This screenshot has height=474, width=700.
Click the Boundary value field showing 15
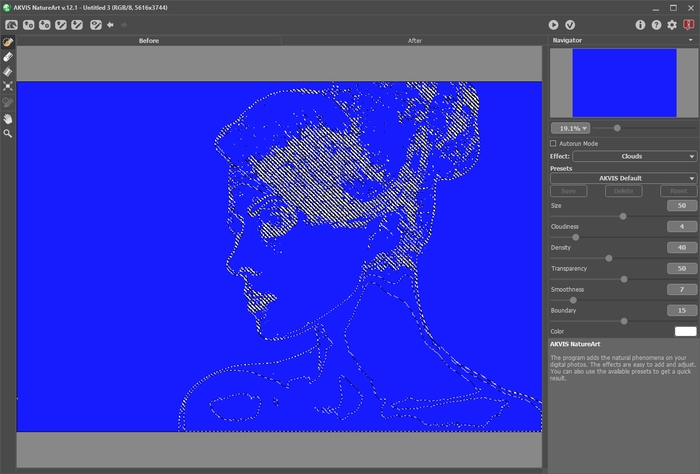point(682,311)
